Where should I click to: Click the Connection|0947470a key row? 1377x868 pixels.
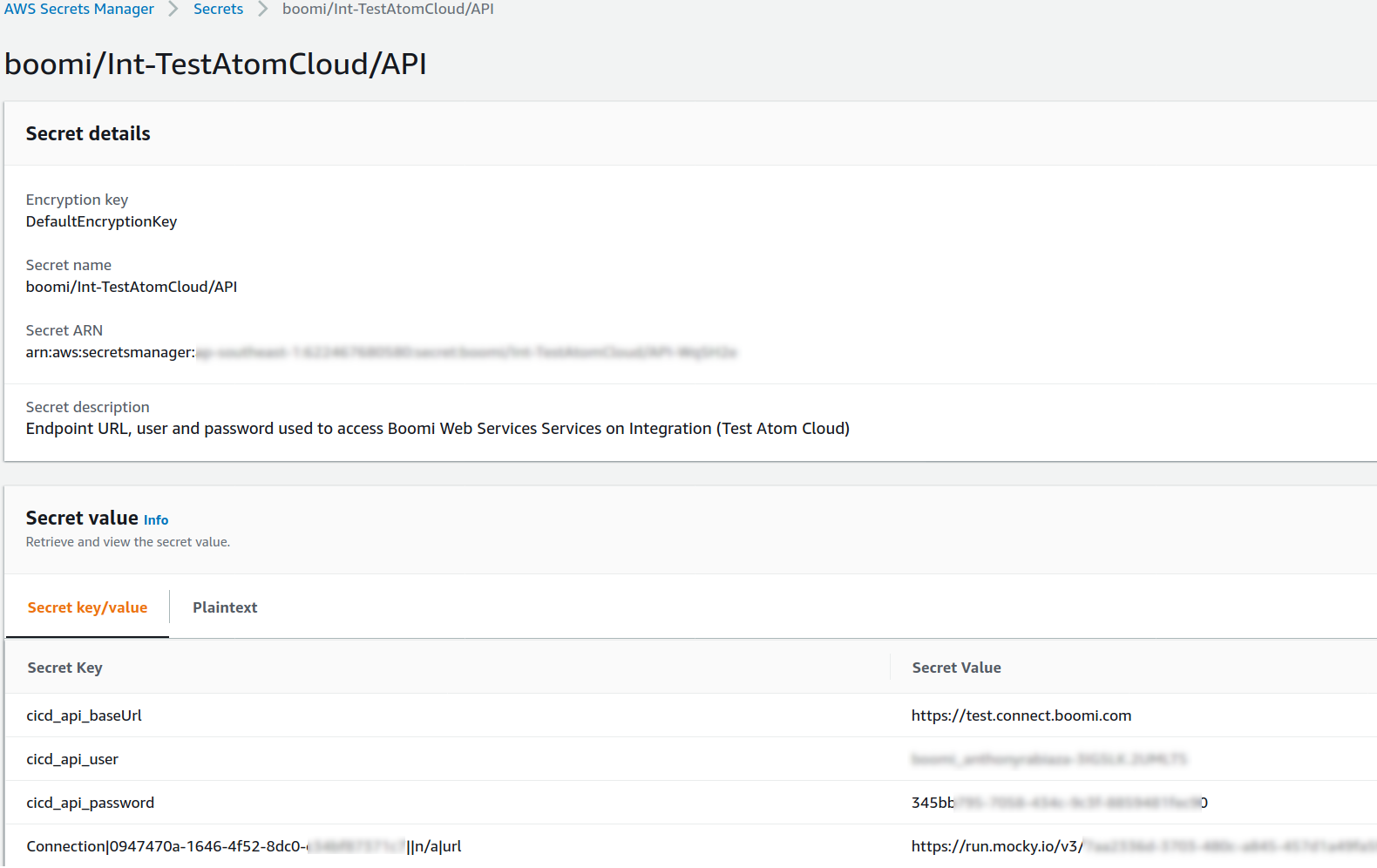pyautogui.click(x=244, y=846)
